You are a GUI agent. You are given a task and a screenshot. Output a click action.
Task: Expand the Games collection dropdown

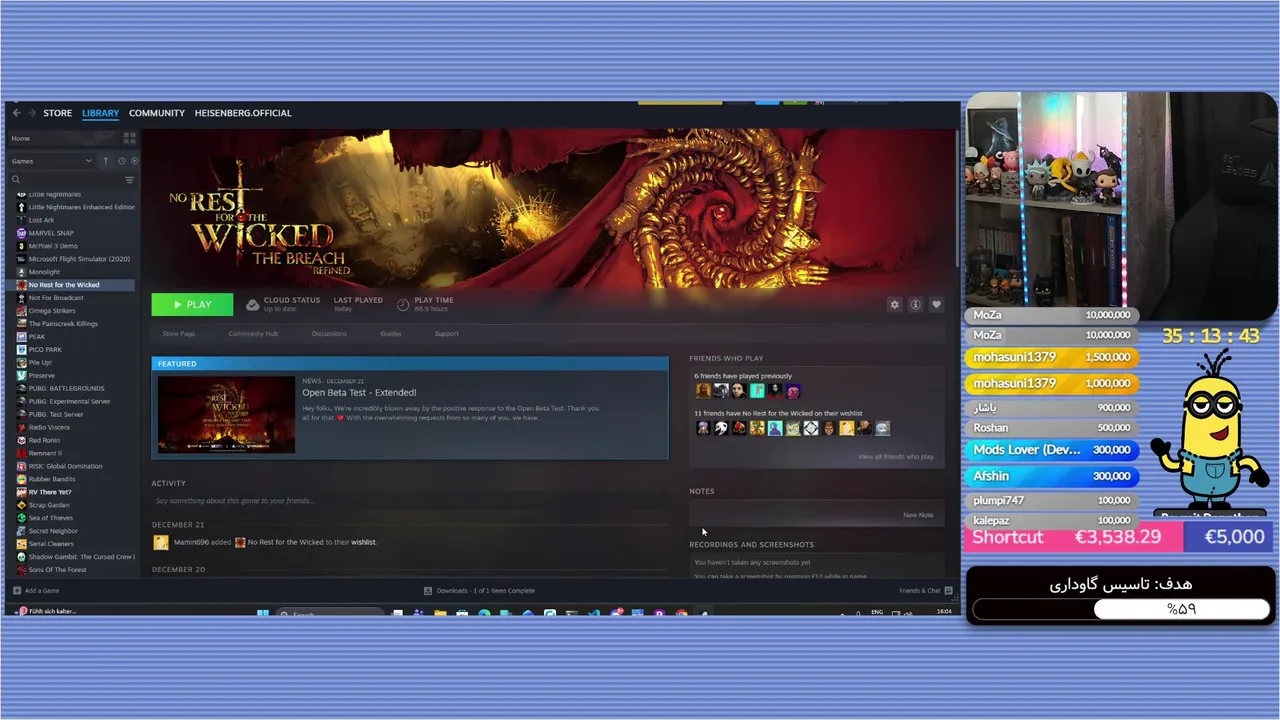point(51,161)
